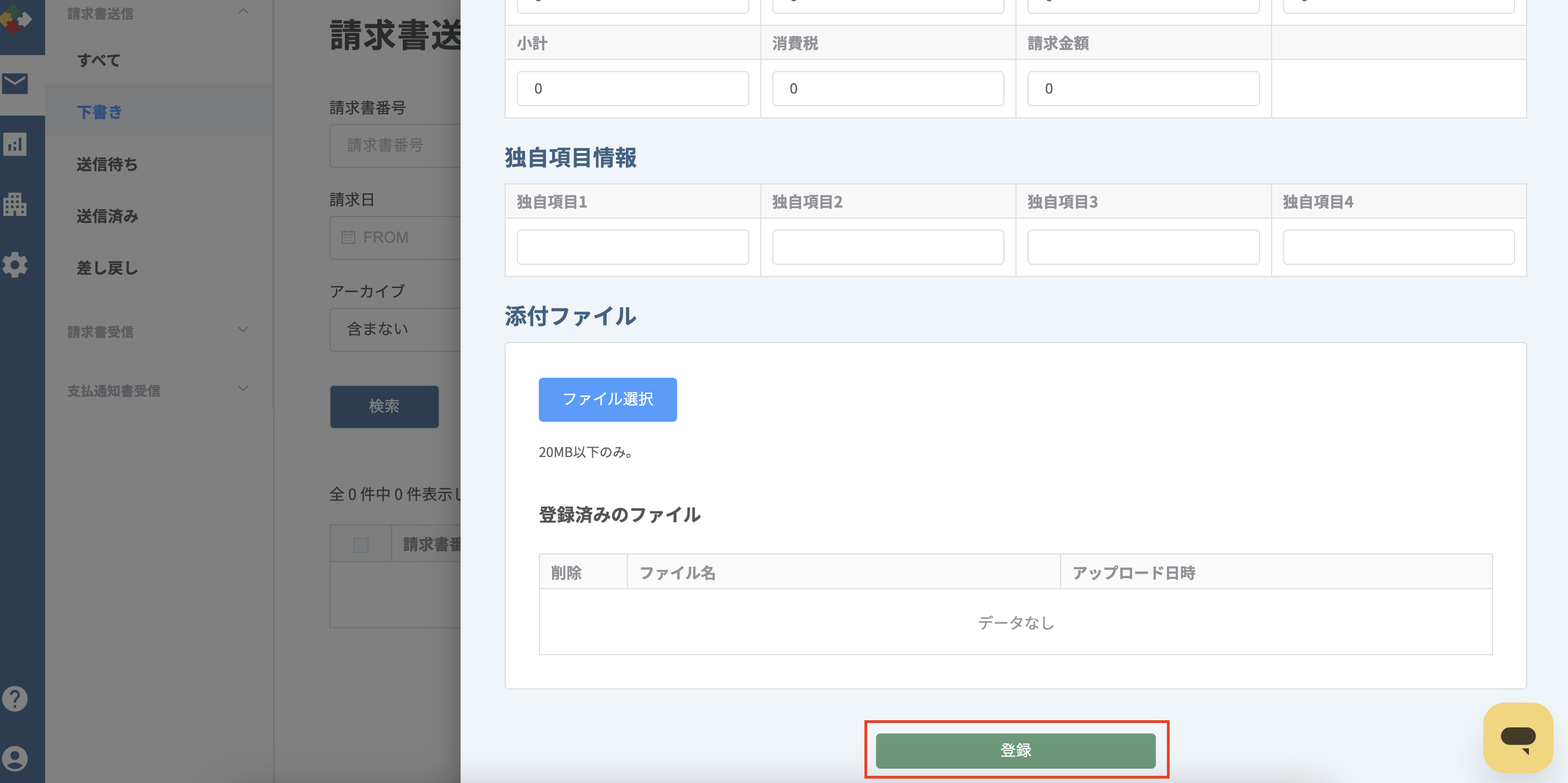The image size is (1568, 783).
Task: Open the アーカイブ dropdown showing 含まない
Action: coord(395,329)
